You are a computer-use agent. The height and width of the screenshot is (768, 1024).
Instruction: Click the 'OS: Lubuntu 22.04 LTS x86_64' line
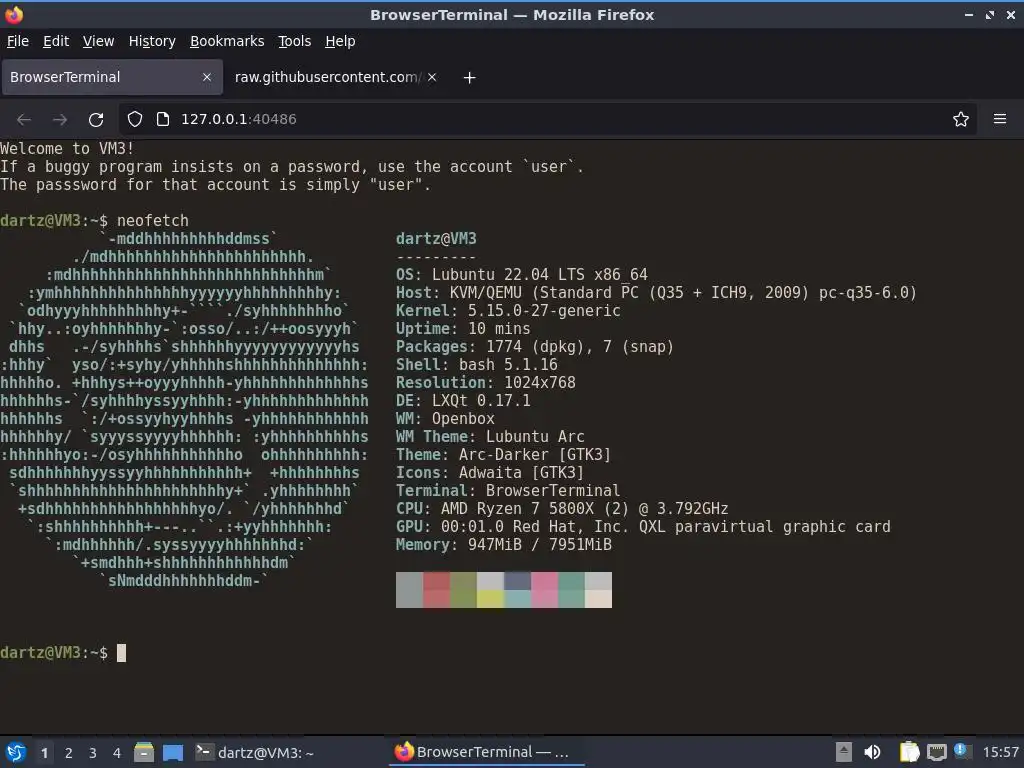pos(522,274)
